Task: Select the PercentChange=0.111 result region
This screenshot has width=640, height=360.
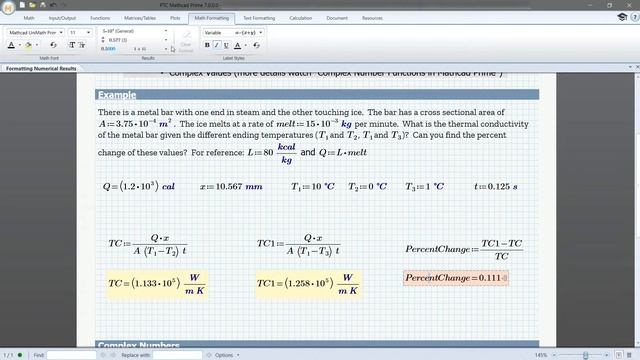Action: coord(456,278)
